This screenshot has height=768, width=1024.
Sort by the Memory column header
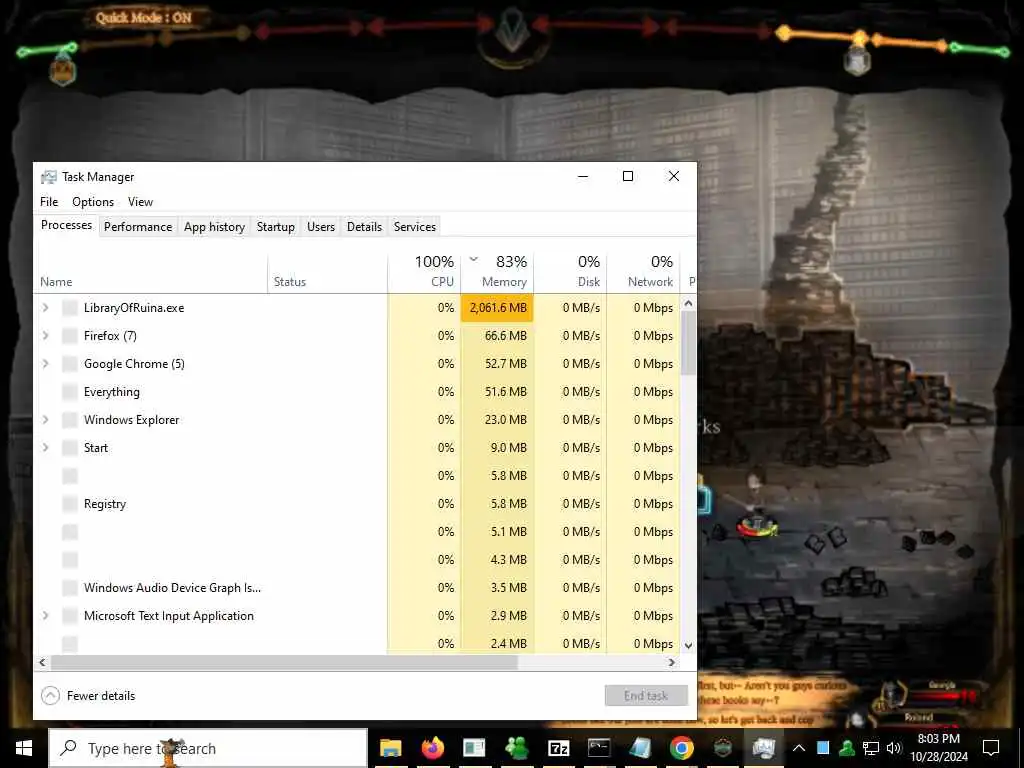[498, 272]
